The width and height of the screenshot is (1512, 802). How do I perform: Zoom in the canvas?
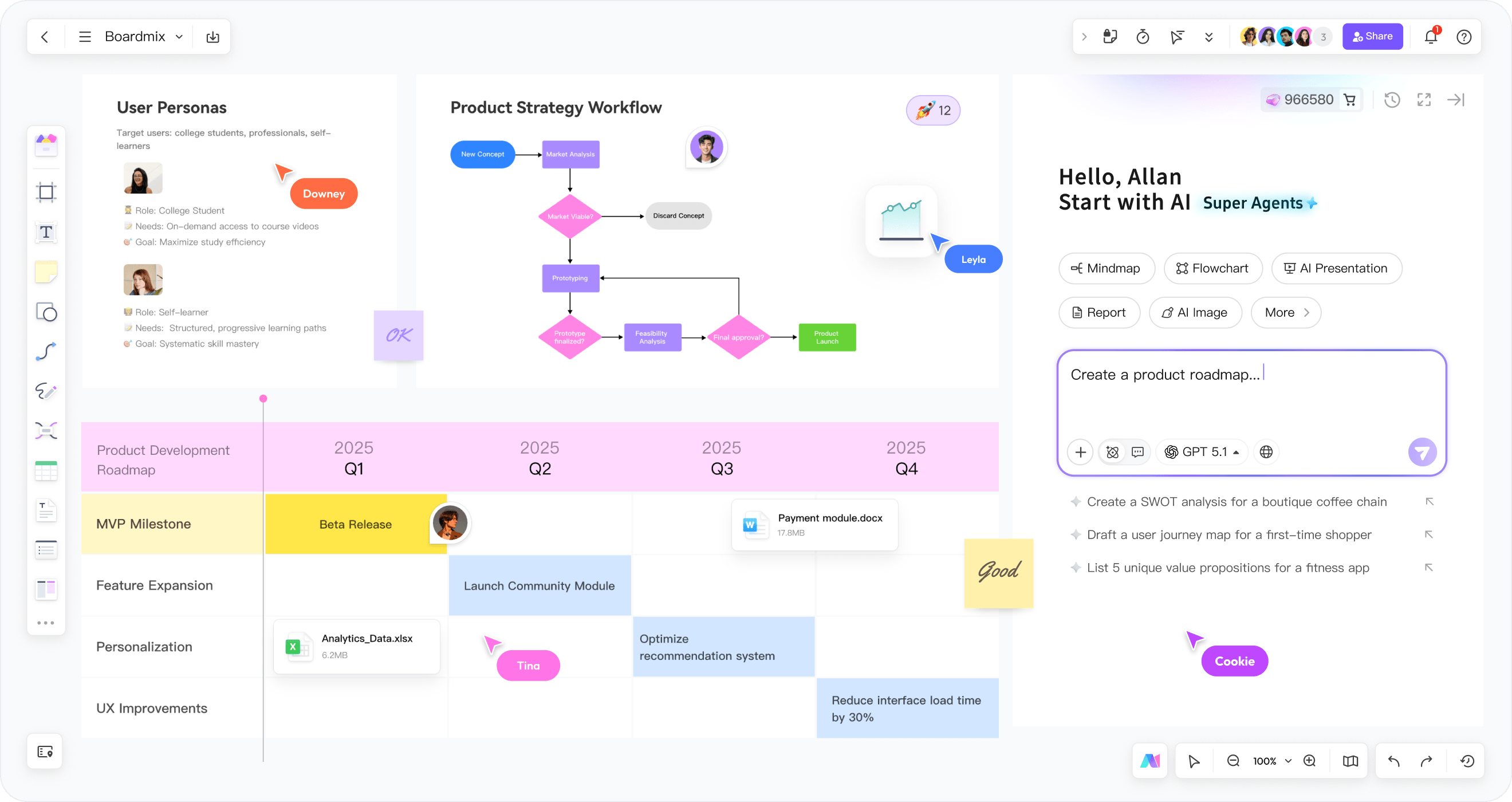[x=1309, y=761]
